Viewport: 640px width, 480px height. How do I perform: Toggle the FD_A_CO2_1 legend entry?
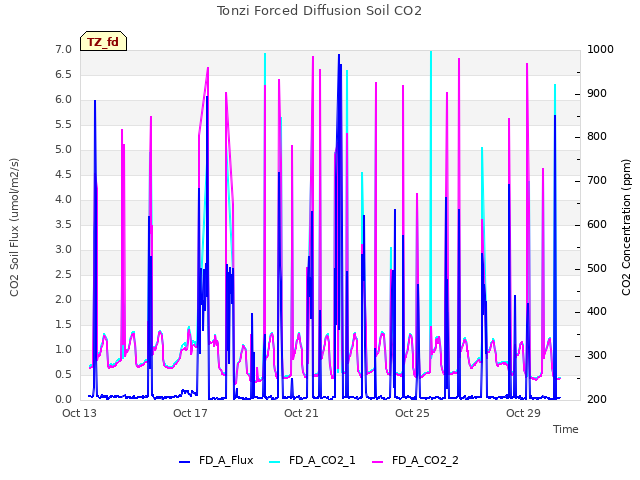[x=312, y=461]
